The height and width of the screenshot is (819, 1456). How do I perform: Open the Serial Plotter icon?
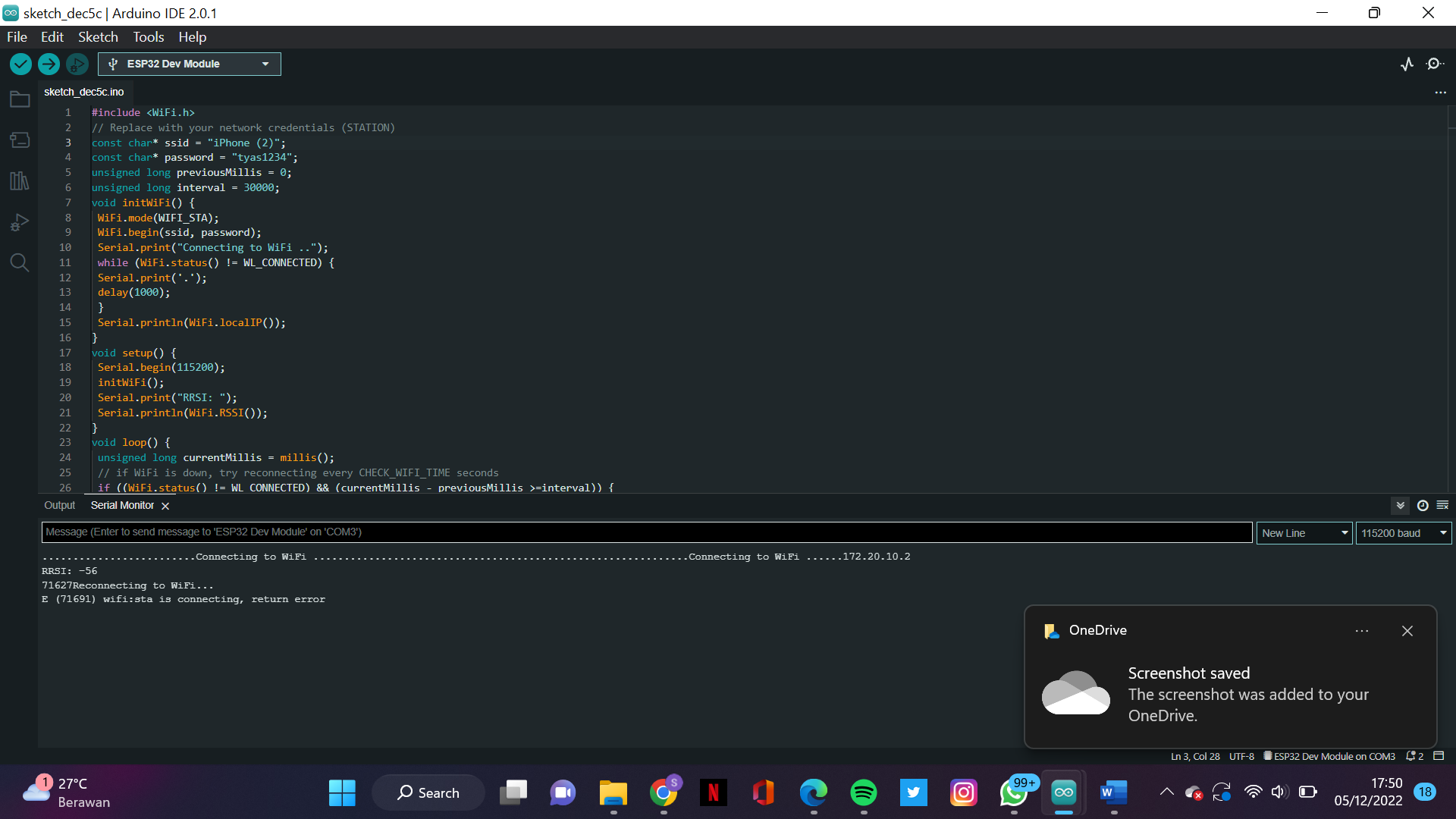tap(1408, 64)
